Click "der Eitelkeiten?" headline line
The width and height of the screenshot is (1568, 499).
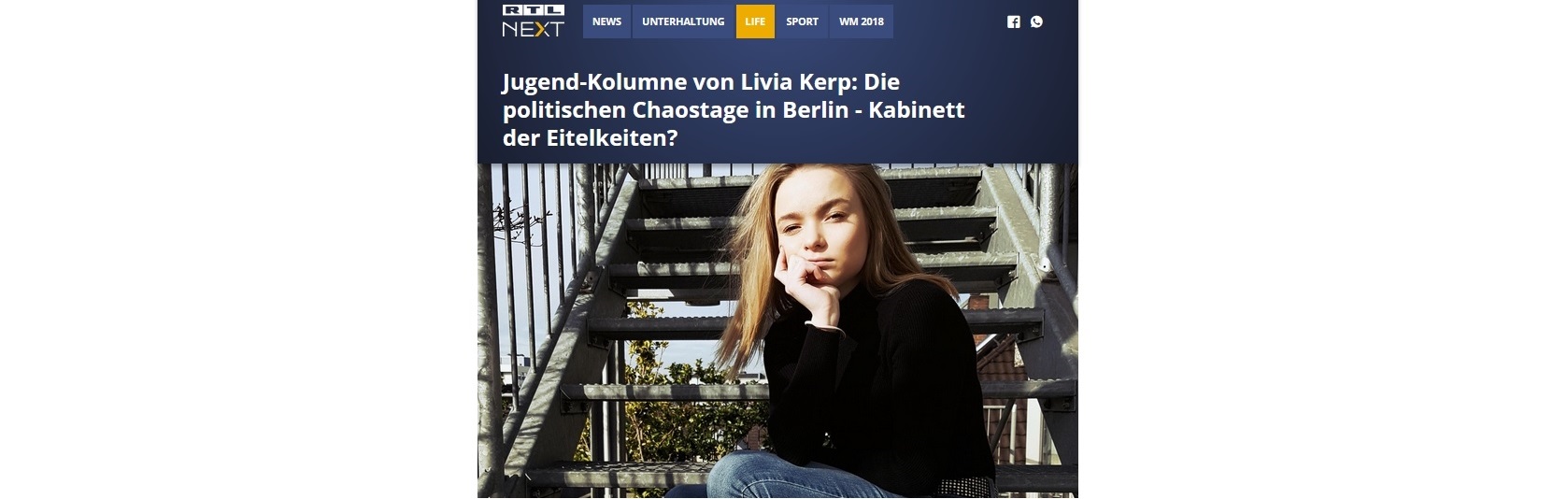click(x=590, y=137)
